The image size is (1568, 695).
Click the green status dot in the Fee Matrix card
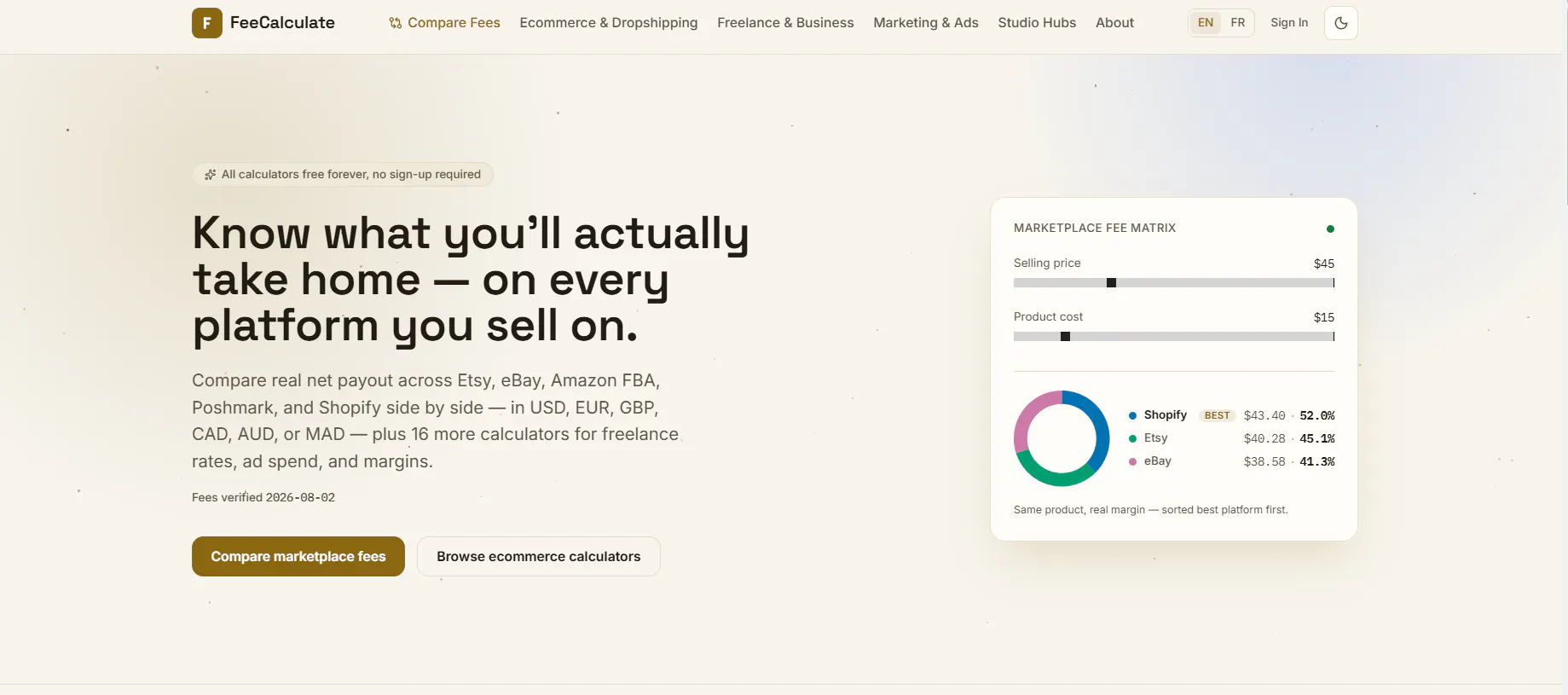tap(1330, 229)
